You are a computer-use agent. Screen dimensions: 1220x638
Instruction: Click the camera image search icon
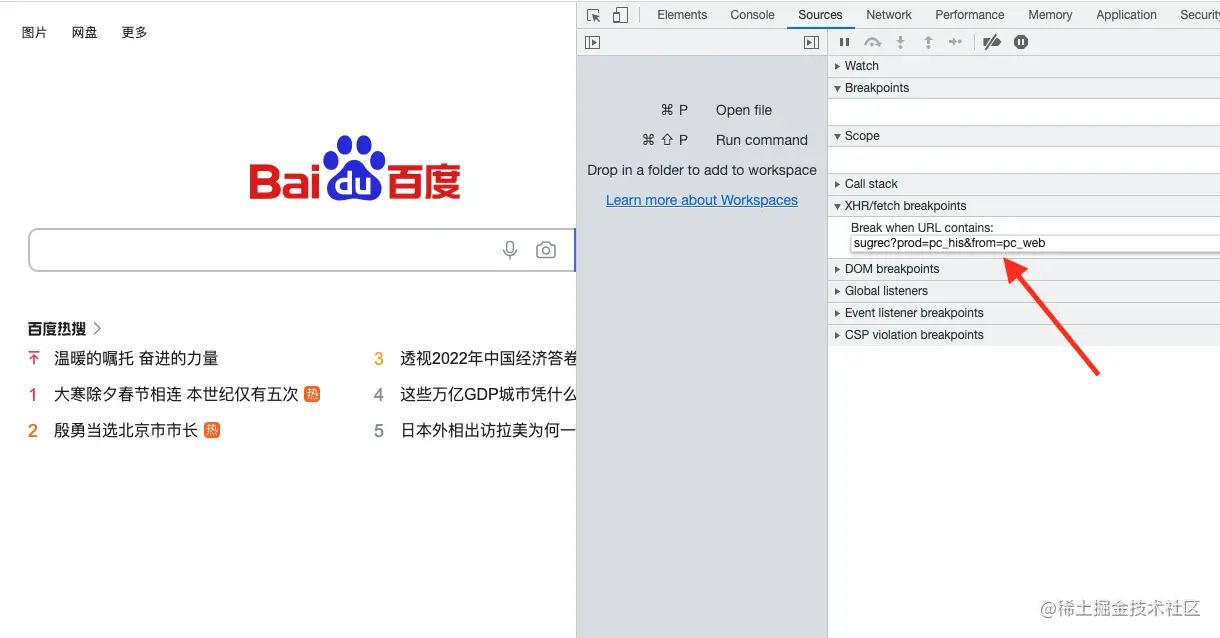546,250
